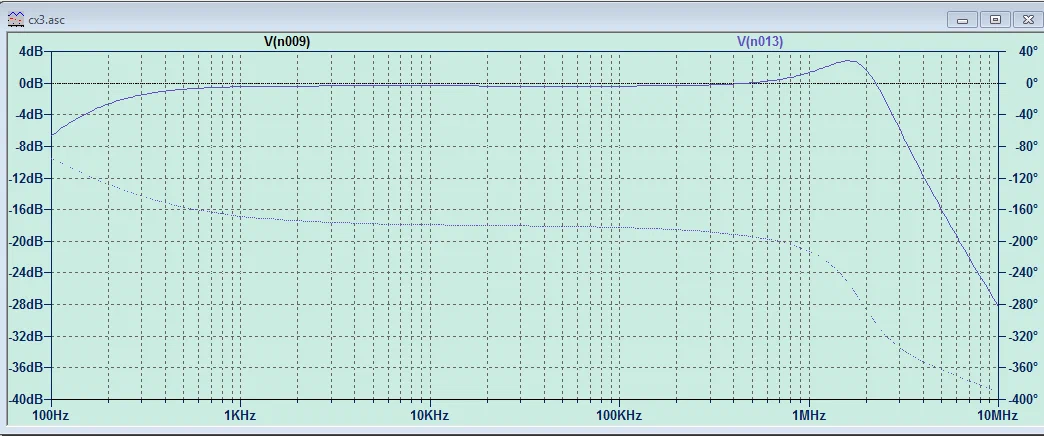
Task: Click the 100Hz frequency axis label
Action: click(x=50, y=415)
